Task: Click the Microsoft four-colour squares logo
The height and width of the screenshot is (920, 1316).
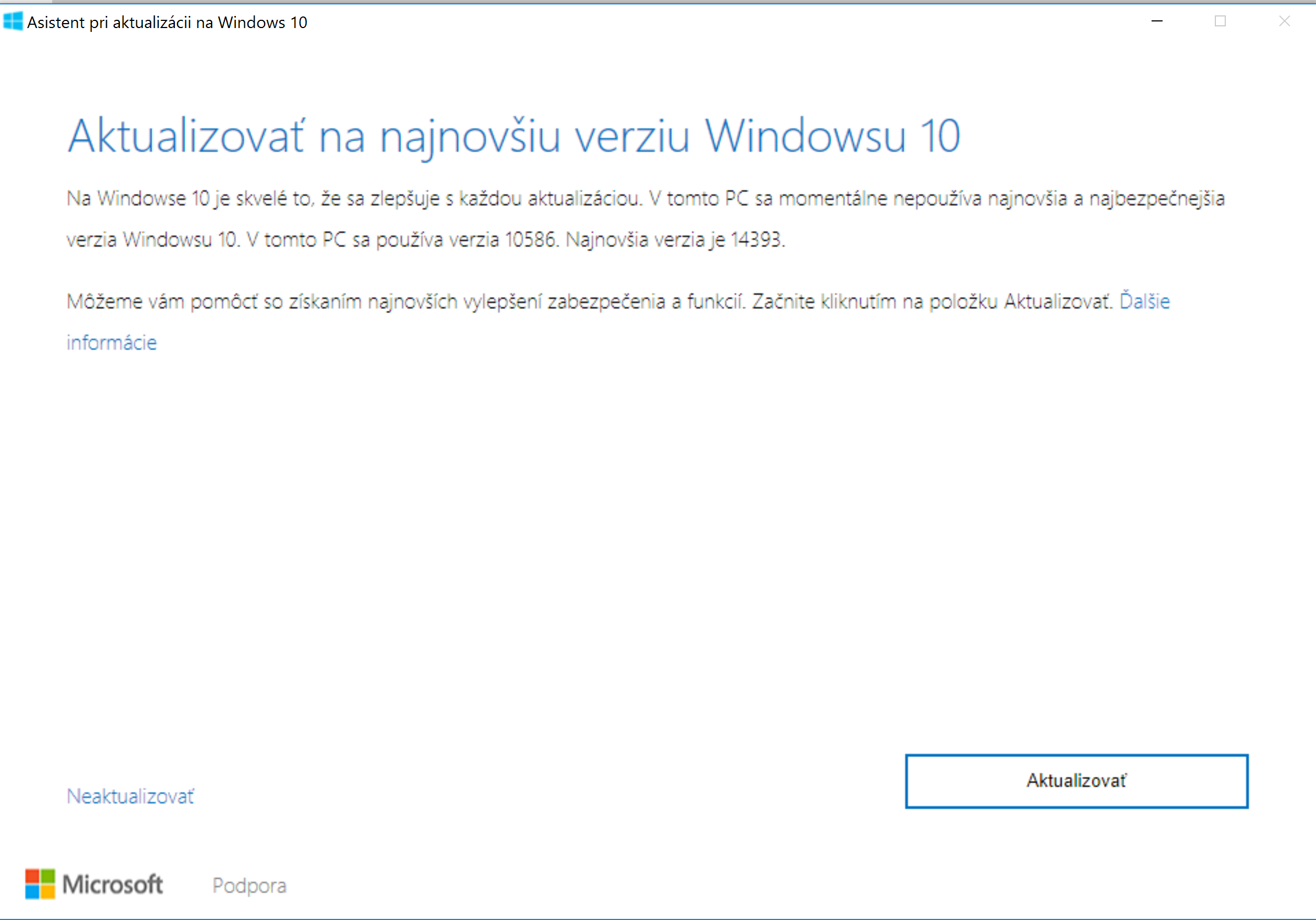Action: click(40, 884)
